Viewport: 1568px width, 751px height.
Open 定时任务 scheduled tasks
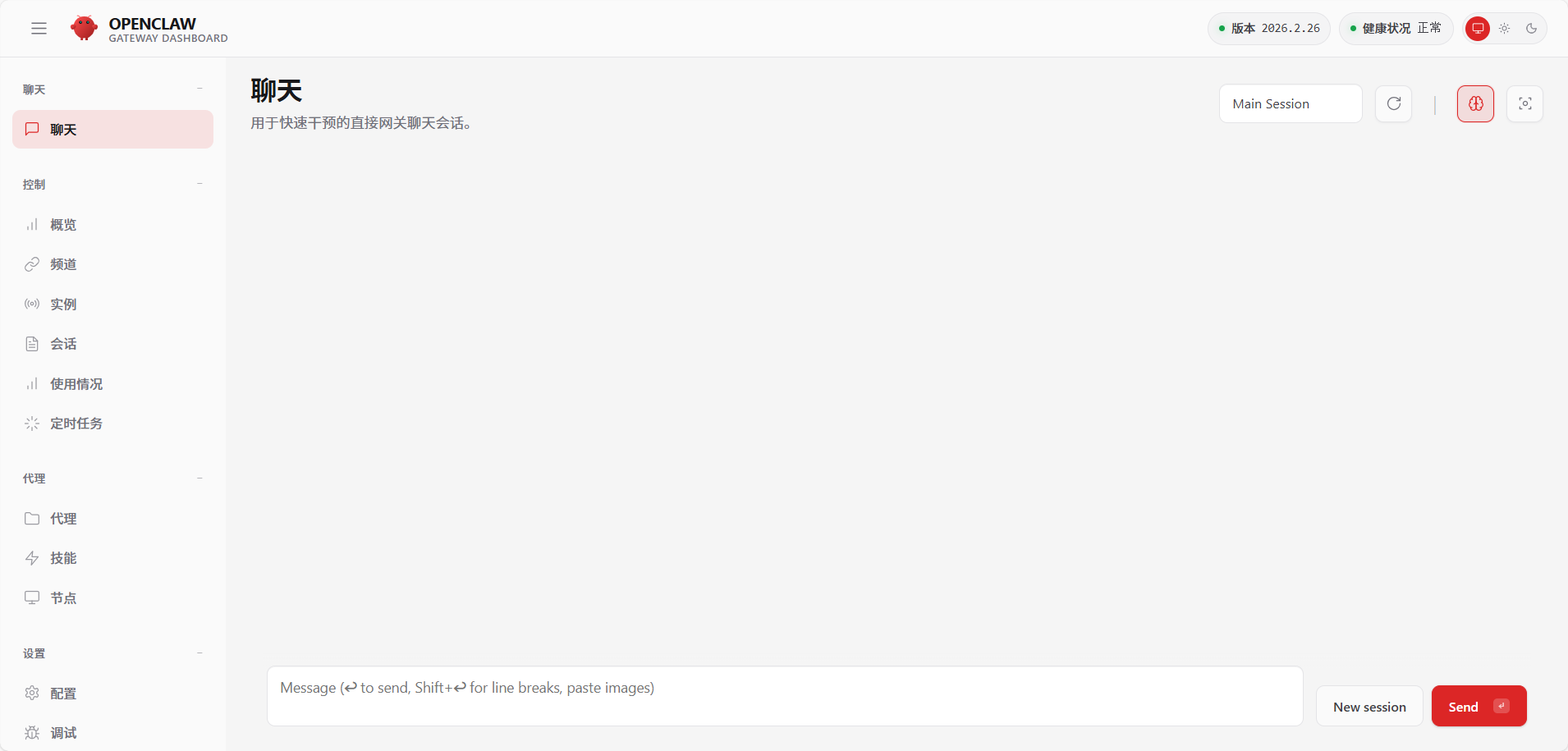click(x=113, y=424)
